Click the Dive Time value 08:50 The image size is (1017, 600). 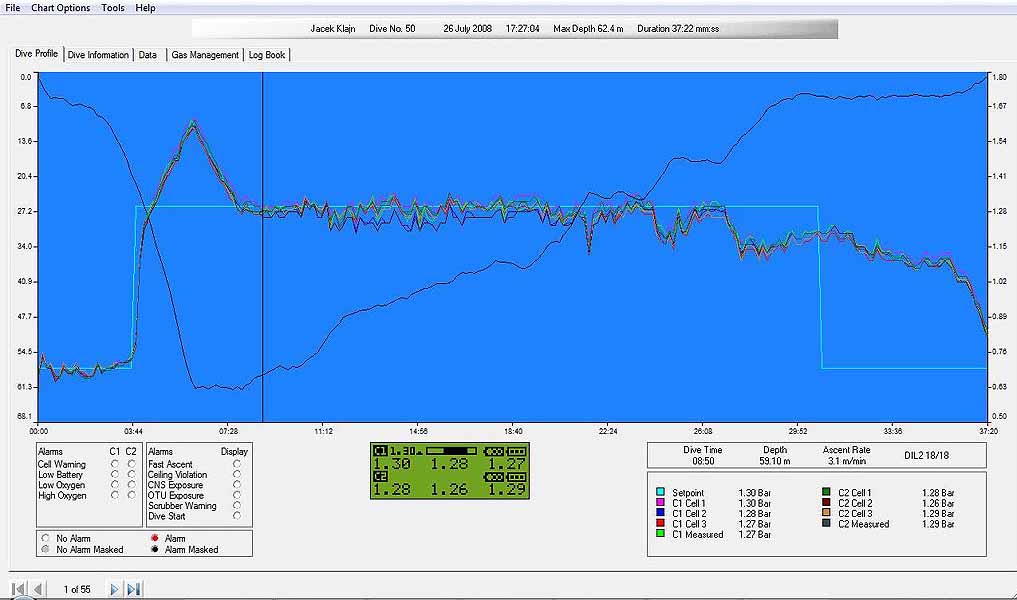tap(702, 461)
